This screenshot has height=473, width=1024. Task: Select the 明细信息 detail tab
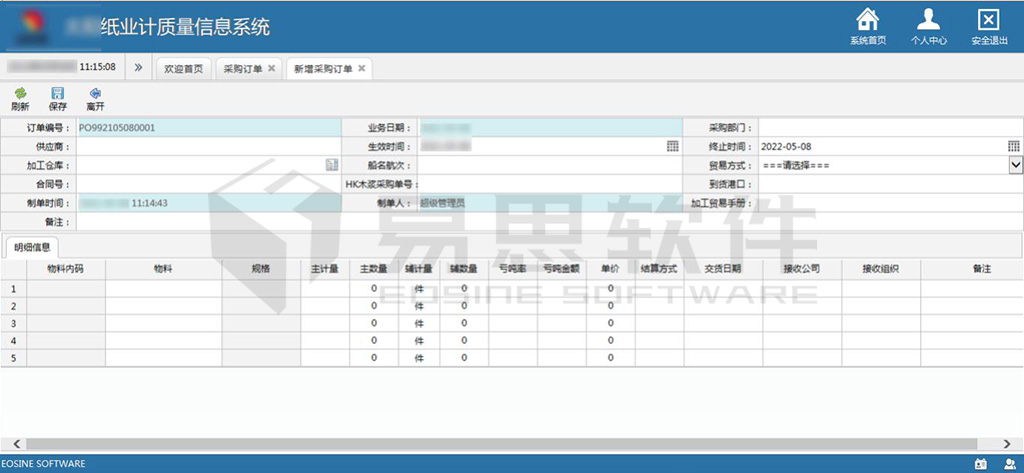point(32,246)
